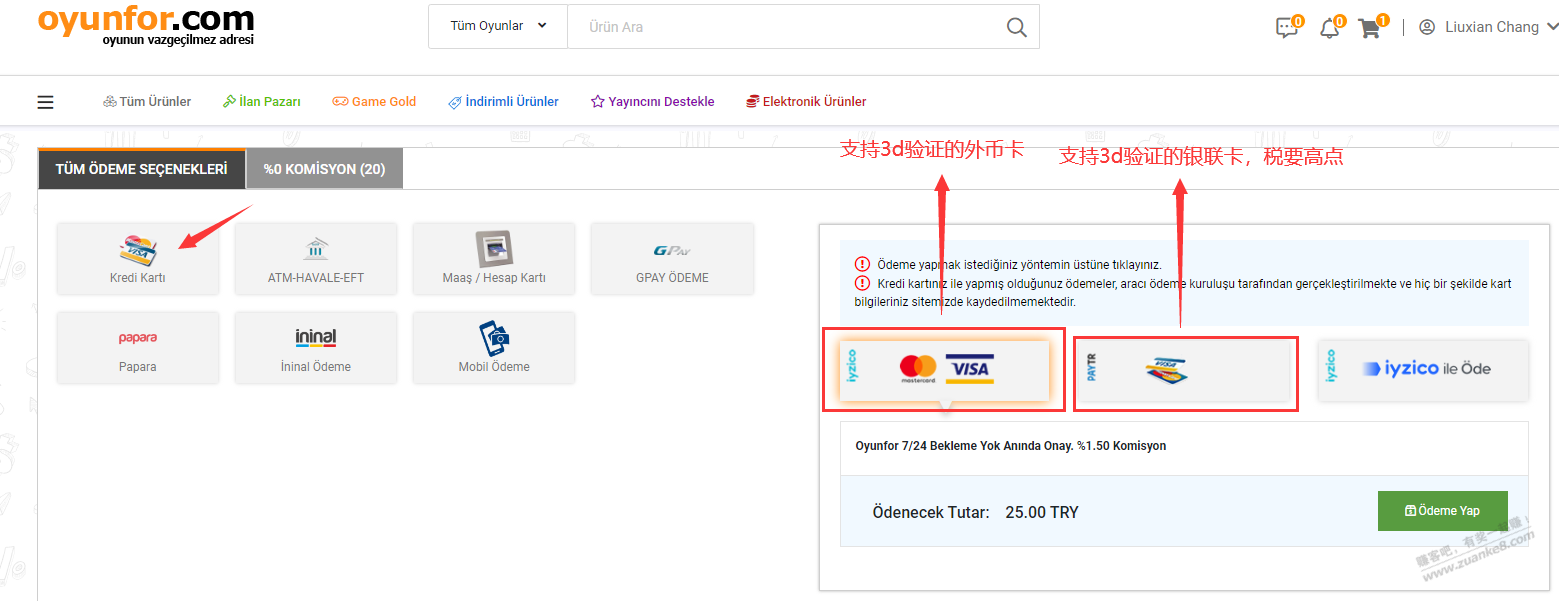The image size is (1559, 601).
Task: Go to Tüm Ürünler
Action: click(x=147, y=101)
